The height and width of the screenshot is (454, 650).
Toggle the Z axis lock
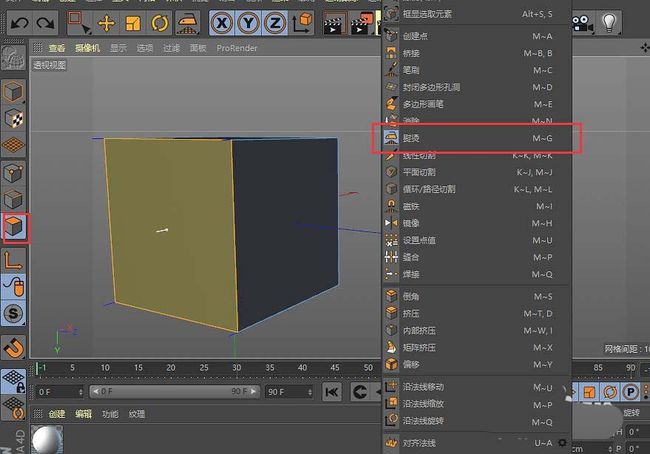point(275,23)
